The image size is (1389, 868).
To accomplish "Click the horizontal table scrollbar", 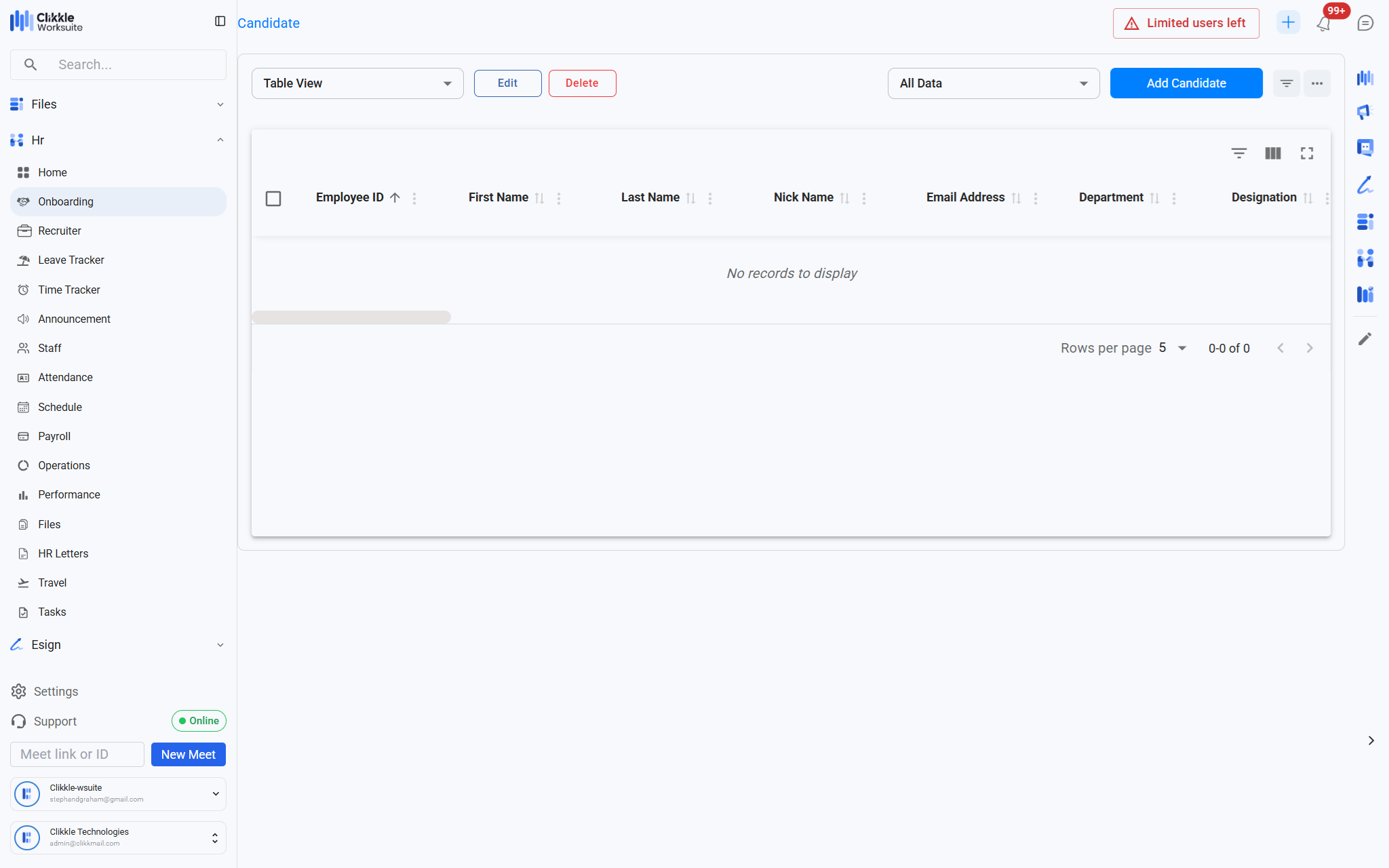I will [x=351, y=317].
